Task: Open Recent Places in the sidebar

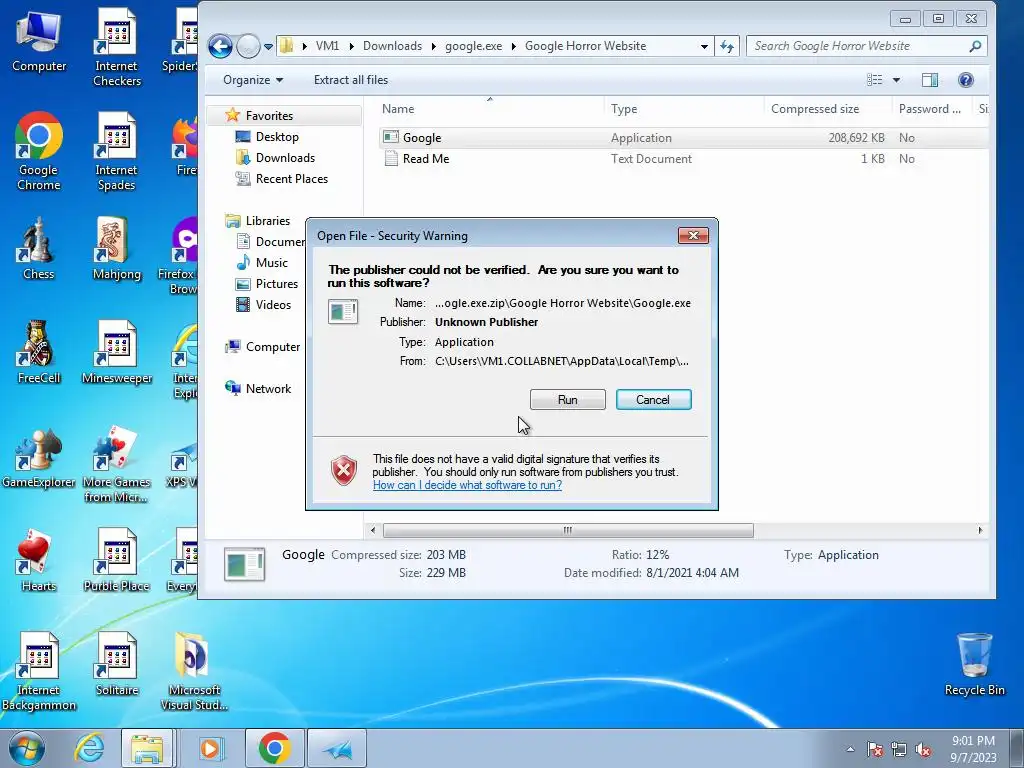Action: (x=291, y=178)
